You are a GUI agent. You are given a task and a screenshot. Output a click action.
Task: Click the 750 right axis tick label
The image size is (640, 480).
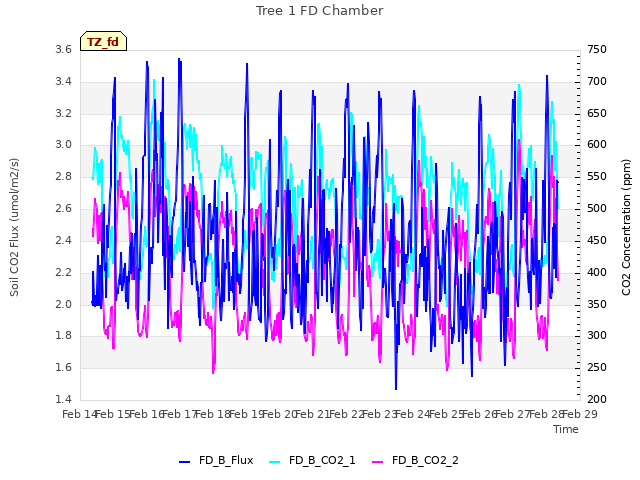(597, 49)
